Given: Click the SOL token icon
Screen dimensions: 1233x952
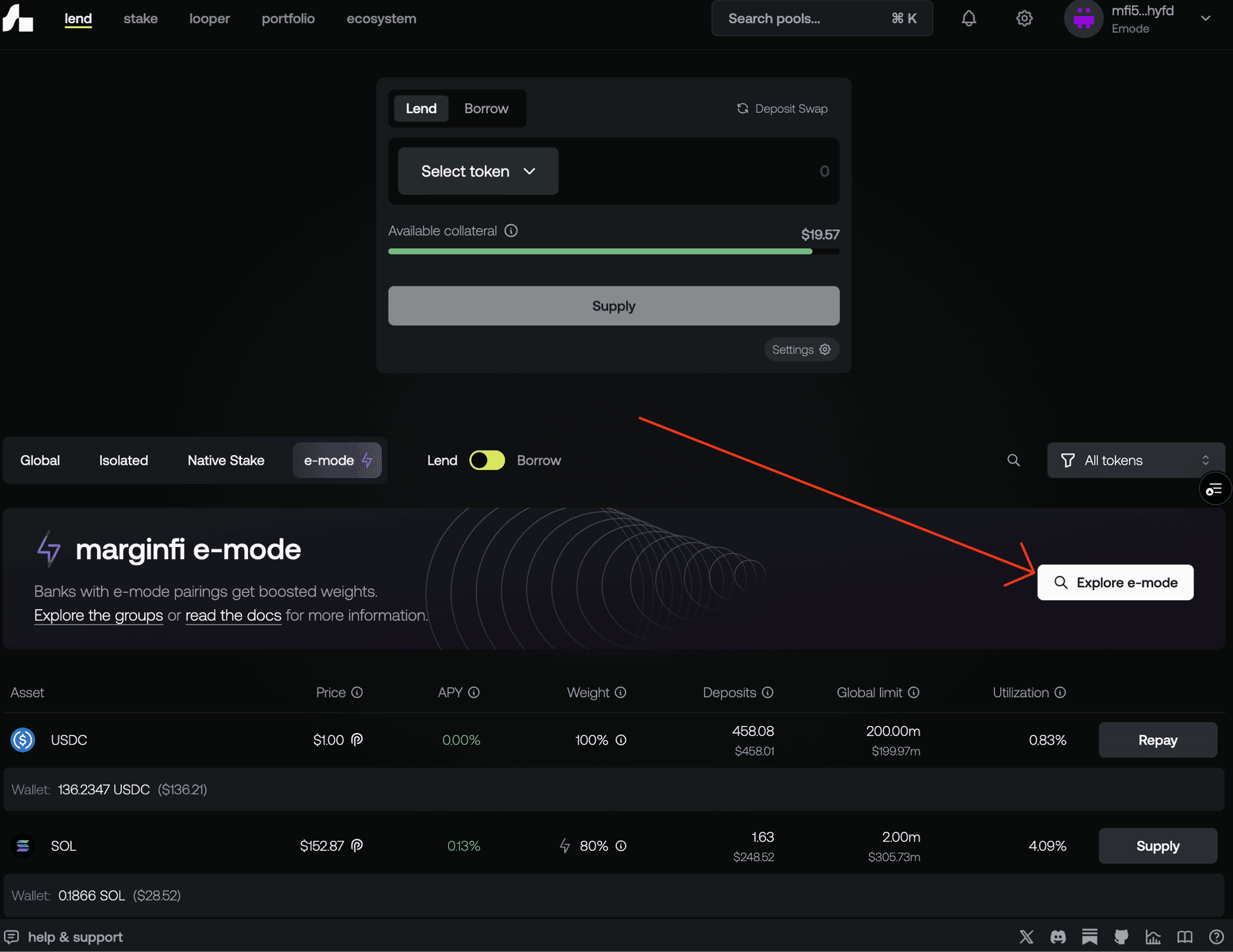Looking at the screenshot, I should click(22, 846).
